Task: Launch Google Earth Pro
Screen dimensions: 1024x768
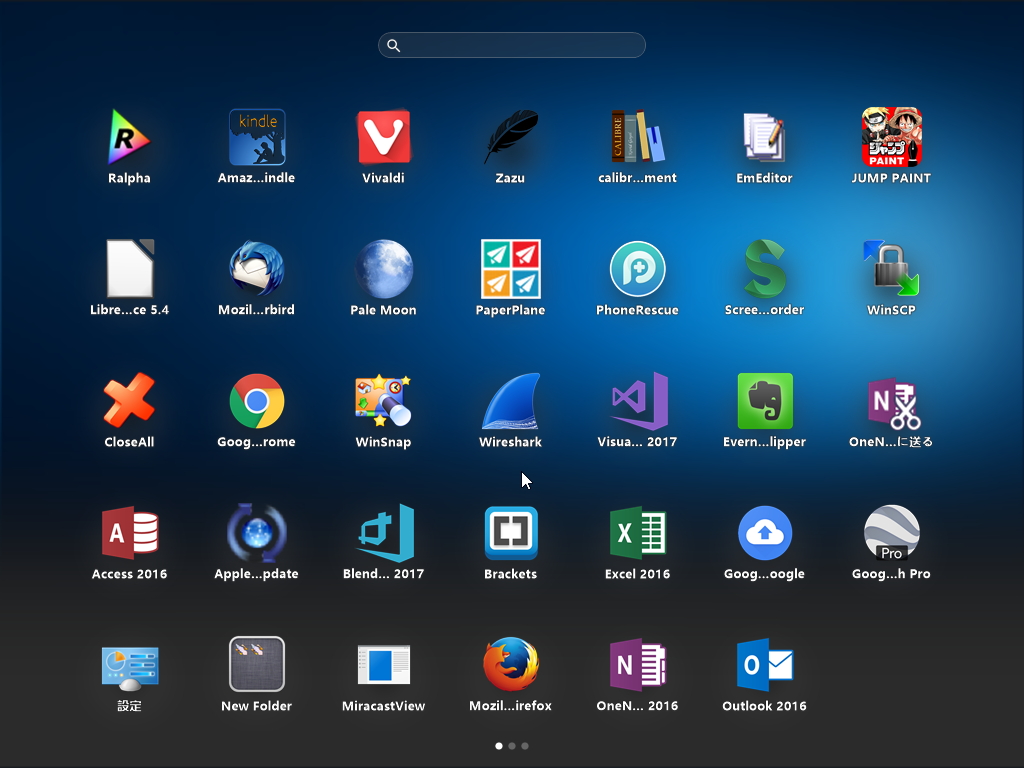Action: click(x=891, y=532)
